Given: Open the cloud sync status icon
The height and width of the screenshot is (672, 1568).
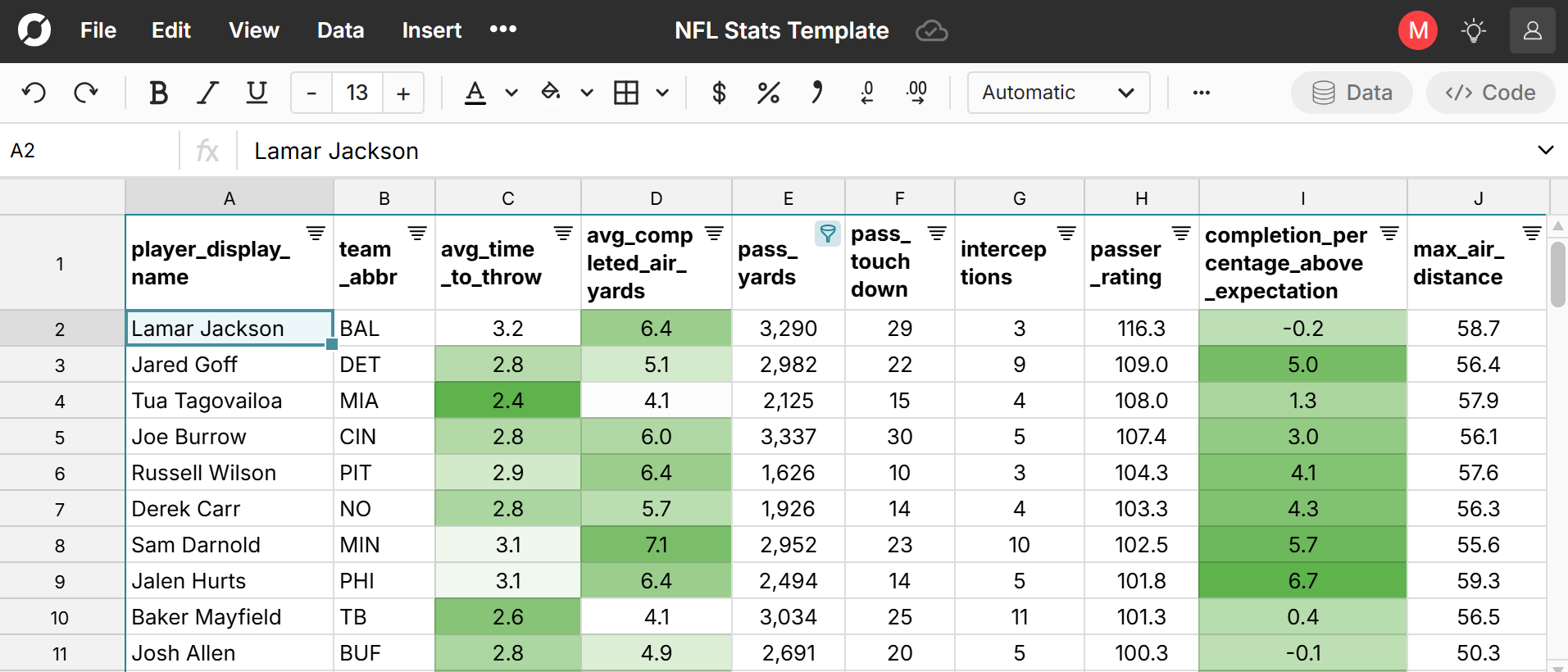Looking at the screenshot, I should click(931, 31).
